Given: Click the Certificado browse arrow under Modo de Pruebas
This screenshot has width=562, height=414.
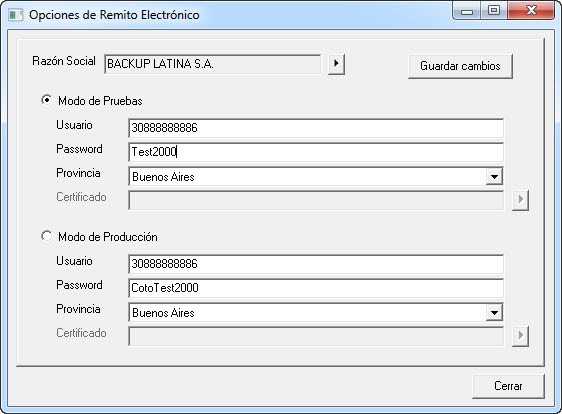Looking at the screenshot, I should click(520, 199).
